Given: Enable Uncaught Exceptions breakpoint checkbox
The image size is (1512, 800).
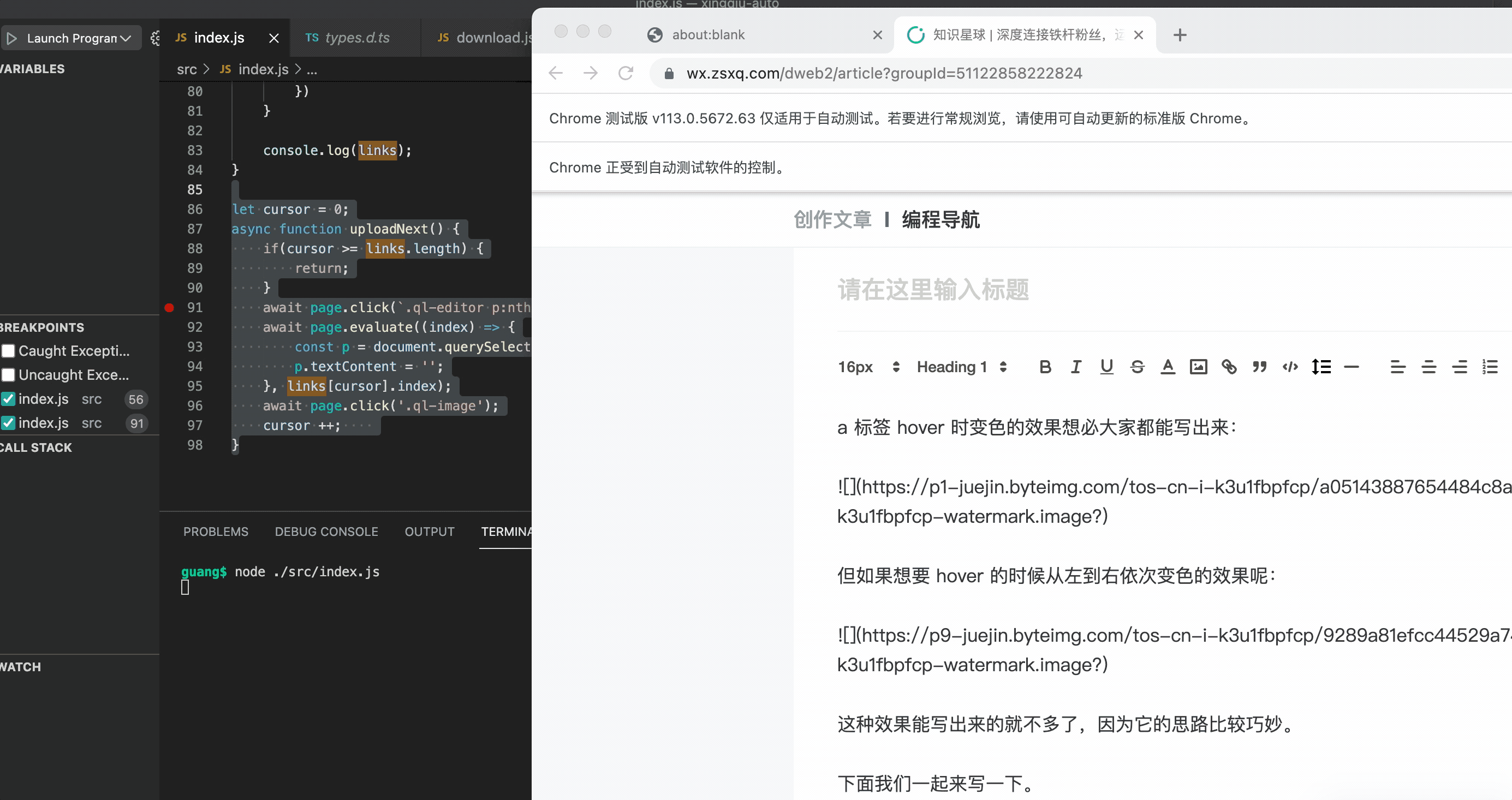Looking at the screenshot, I should 8,375.
